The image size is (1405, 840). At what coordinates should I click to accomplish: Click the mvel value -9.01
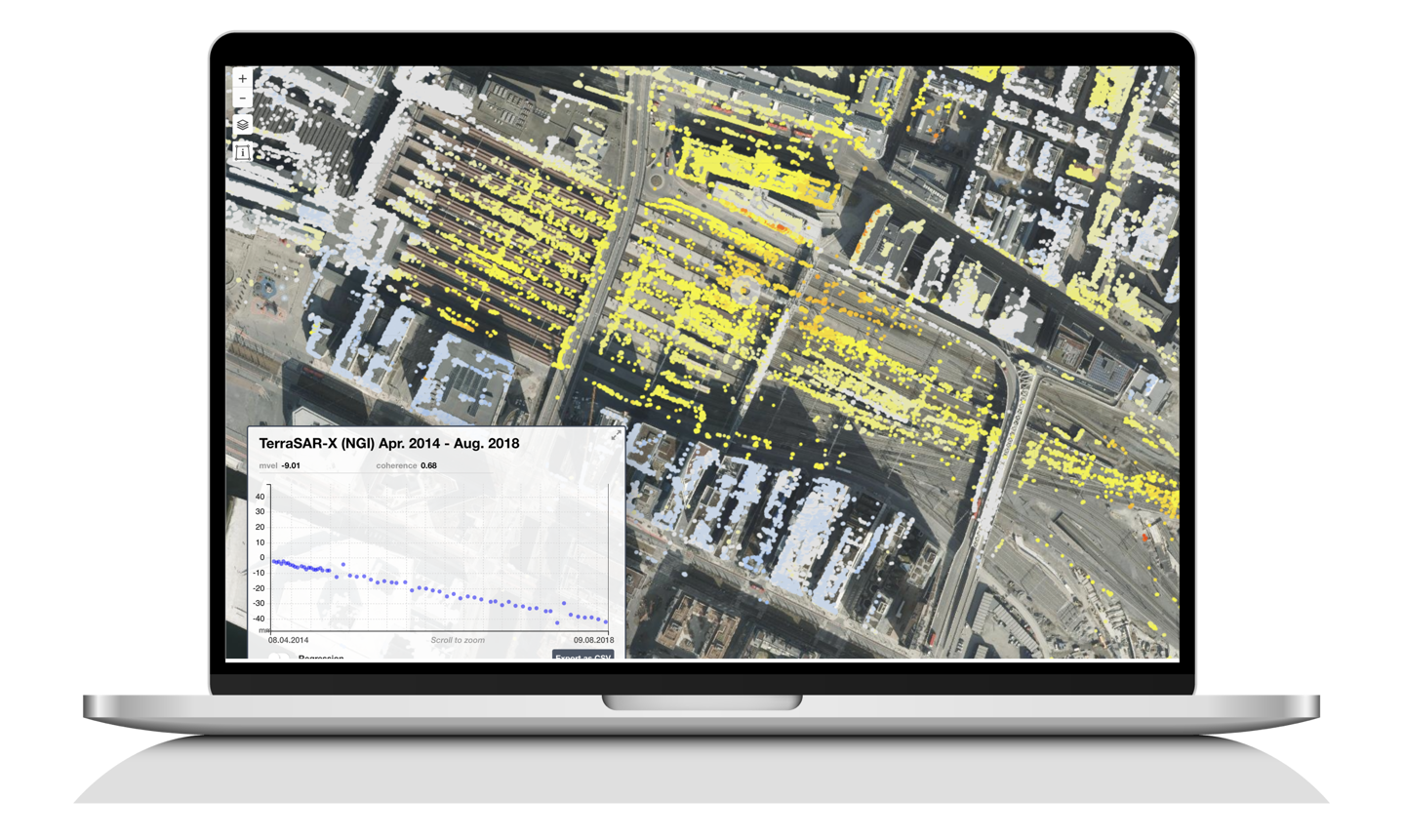point(291,466)
